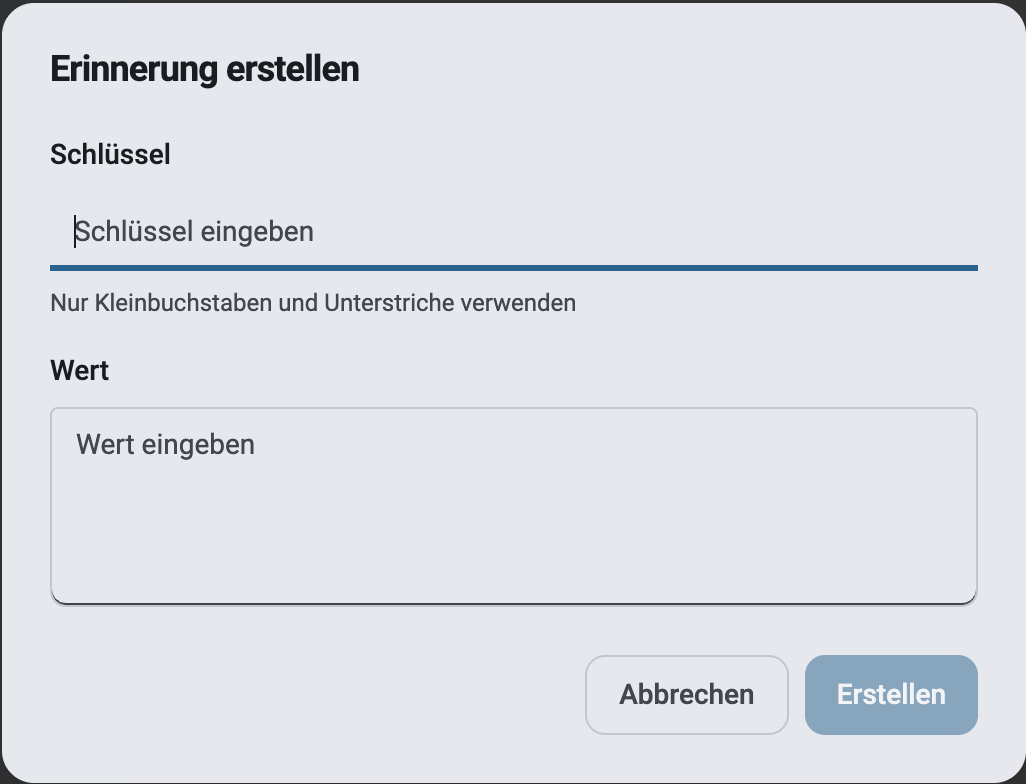Click the word 'erstellen' in heading
Screen dimensions: 1026x784
(292, 69)
